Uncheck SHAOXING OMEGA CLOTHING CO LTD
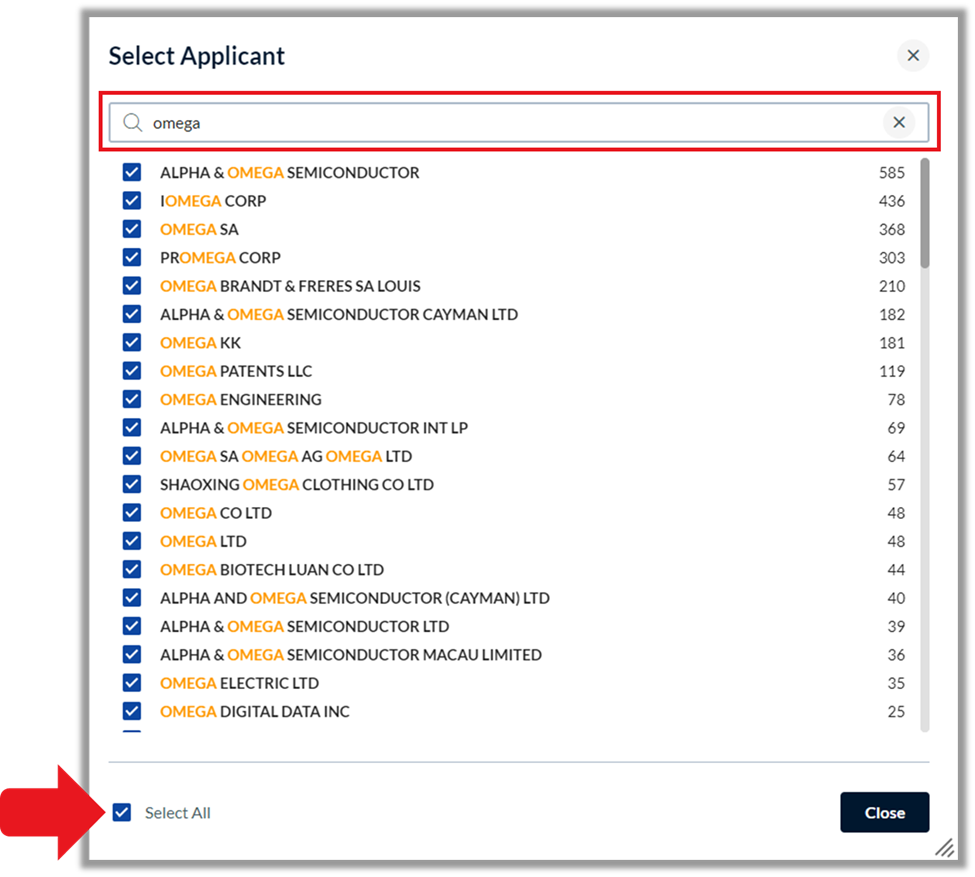The width and height of the screenshot is (975, 877). point(132,485)
